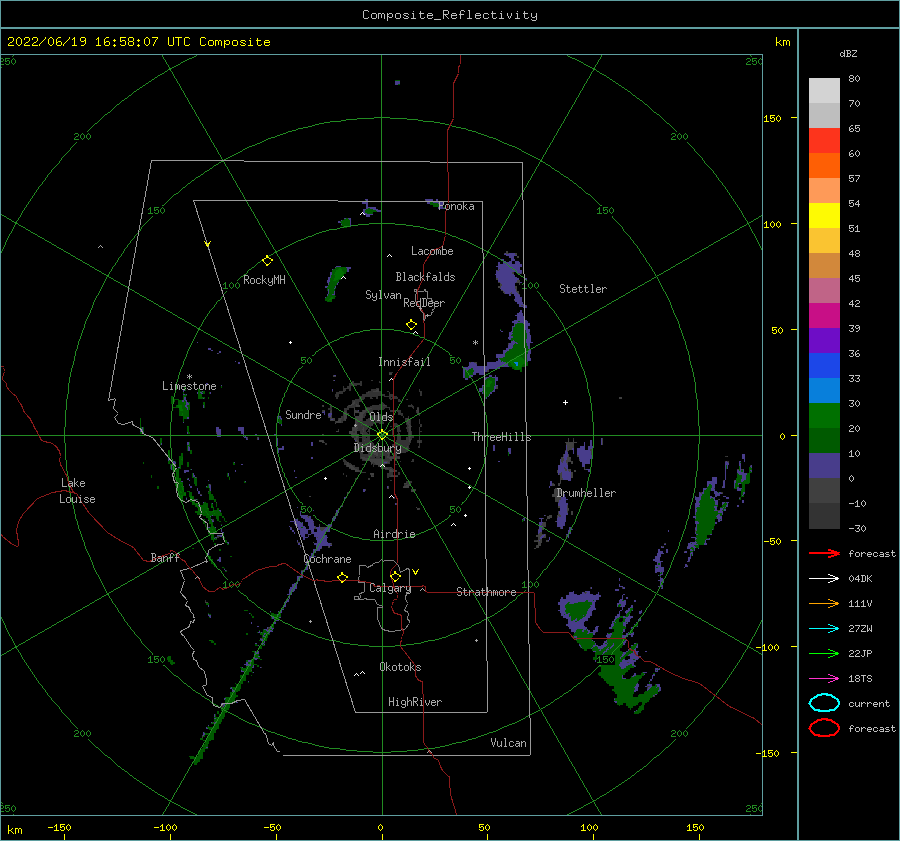Select the Strathmore label
Viewport: 900px width, 841px height.
coord(486,592)
